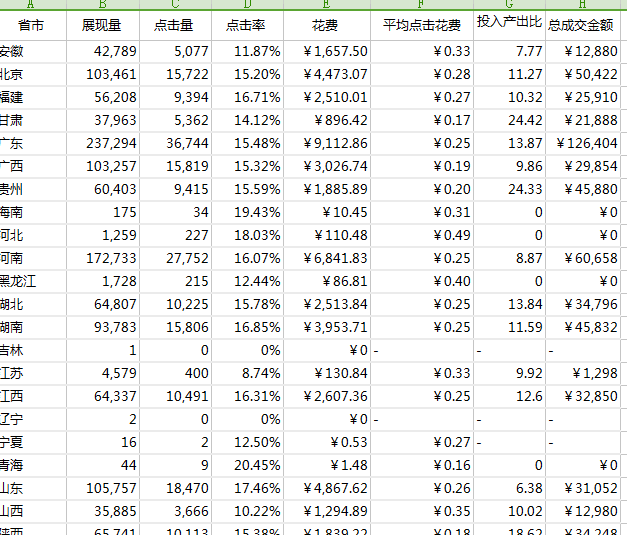Select total amount cell ¥126,404
This screenshot has height=535, width=627.
coord(583,144)
